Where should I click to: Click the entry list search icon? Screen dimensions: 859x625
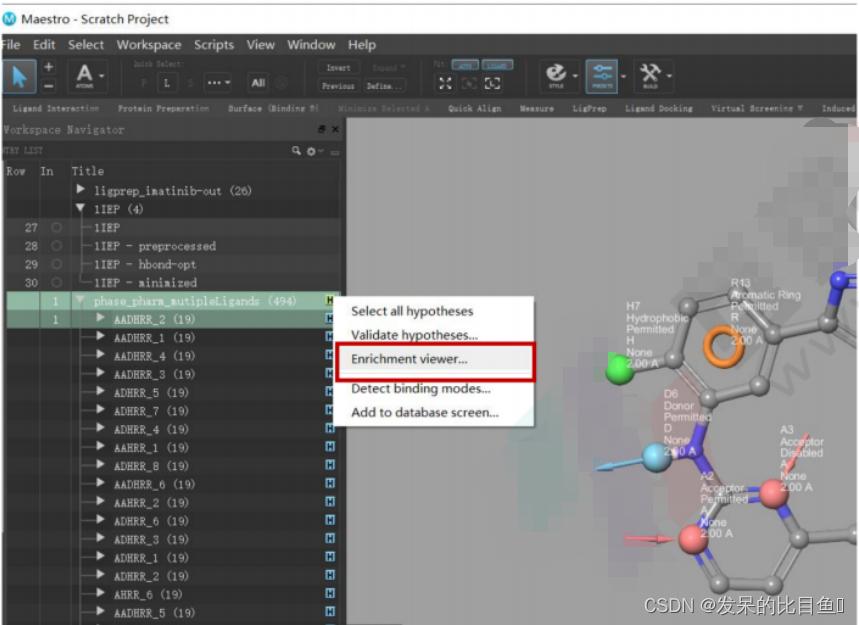tap(296, 151)
